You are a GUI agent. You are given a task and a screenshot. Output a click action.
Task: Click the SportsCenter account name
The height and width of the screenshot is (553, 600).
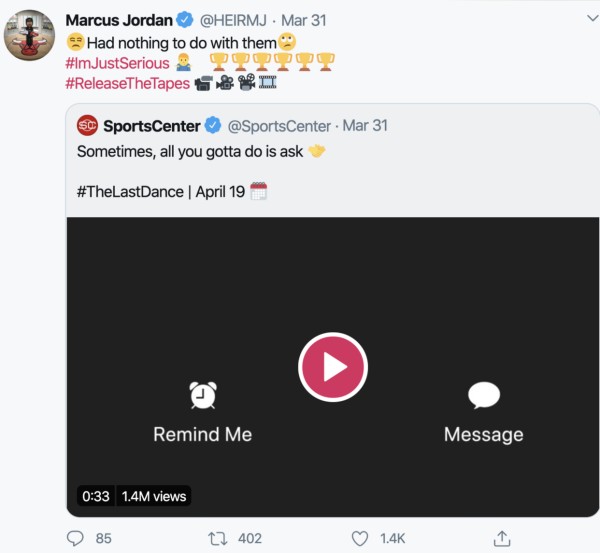(x=152, y=126)
